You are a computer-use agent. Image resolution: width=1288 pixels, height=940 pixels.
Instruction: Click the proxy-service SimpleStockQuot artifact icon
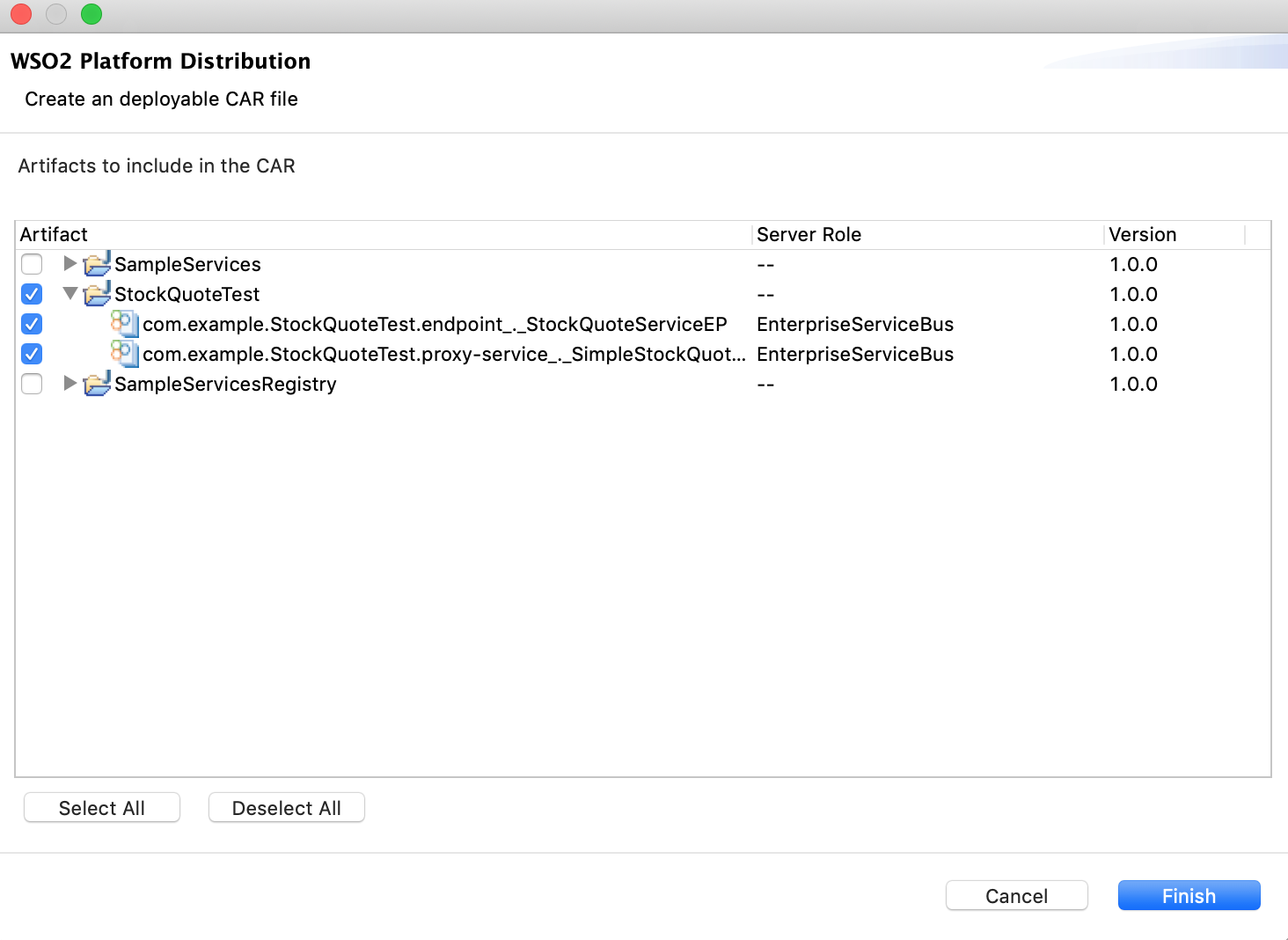point(125,354)
